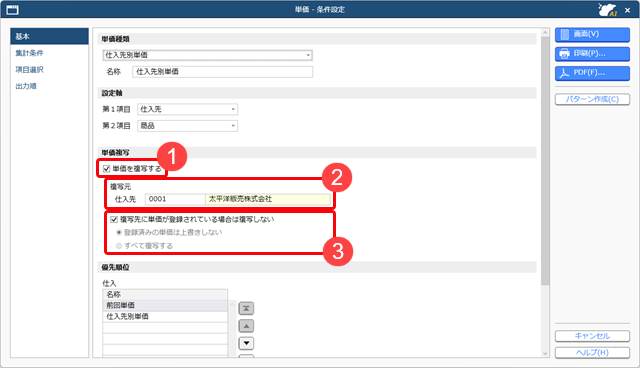Open the 項目選択 section

pos(29,70)
